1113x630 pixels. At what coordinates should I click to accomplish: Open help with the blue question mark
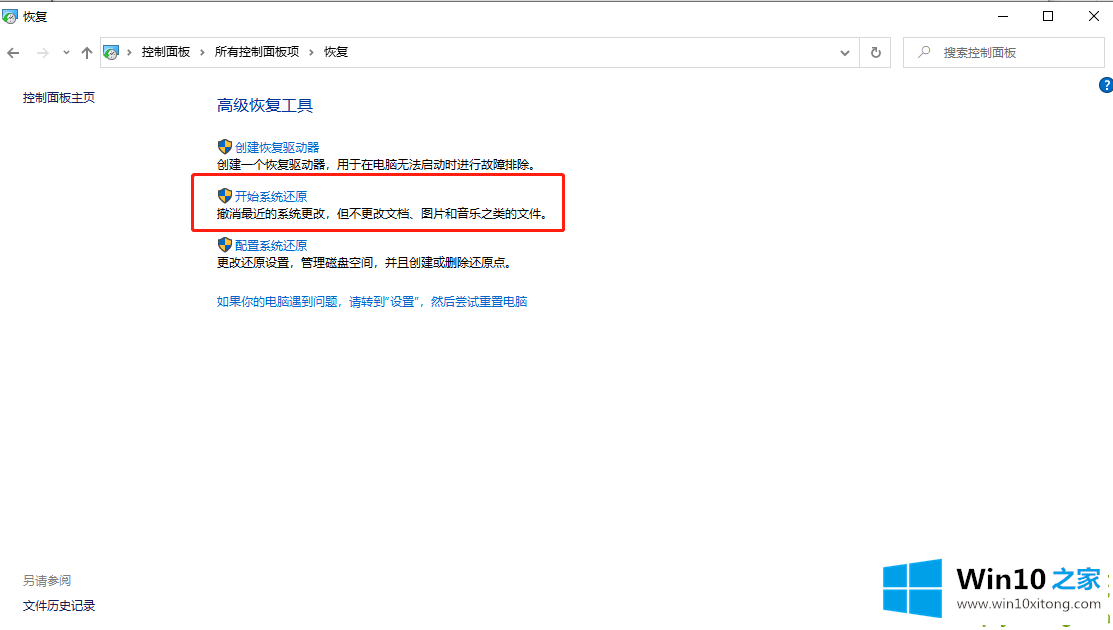click(1106, 86)
